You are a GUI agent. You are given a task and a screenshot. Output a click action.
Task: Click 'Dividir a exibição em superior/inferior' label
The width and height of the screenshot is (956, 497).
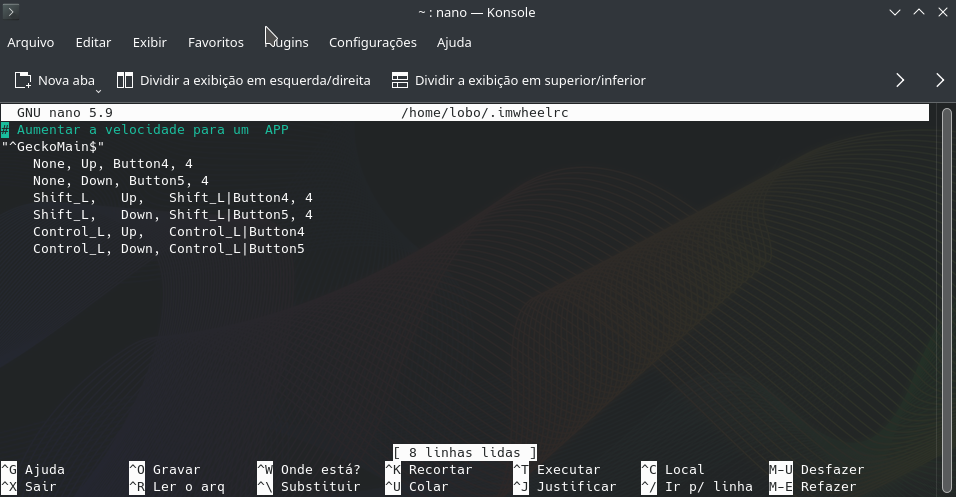530,80
